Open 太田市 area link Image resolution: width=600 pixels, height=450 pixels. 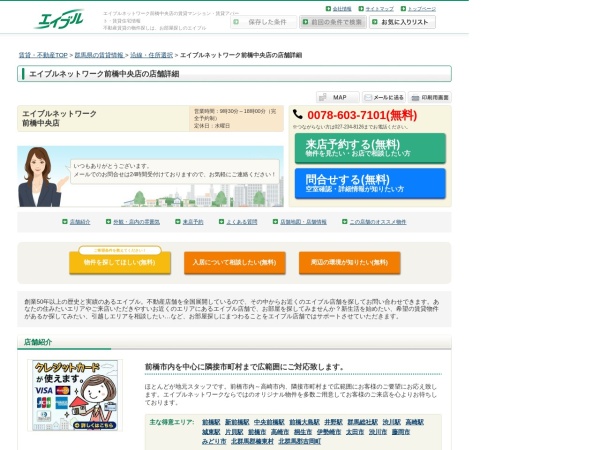tap(355, 432)
